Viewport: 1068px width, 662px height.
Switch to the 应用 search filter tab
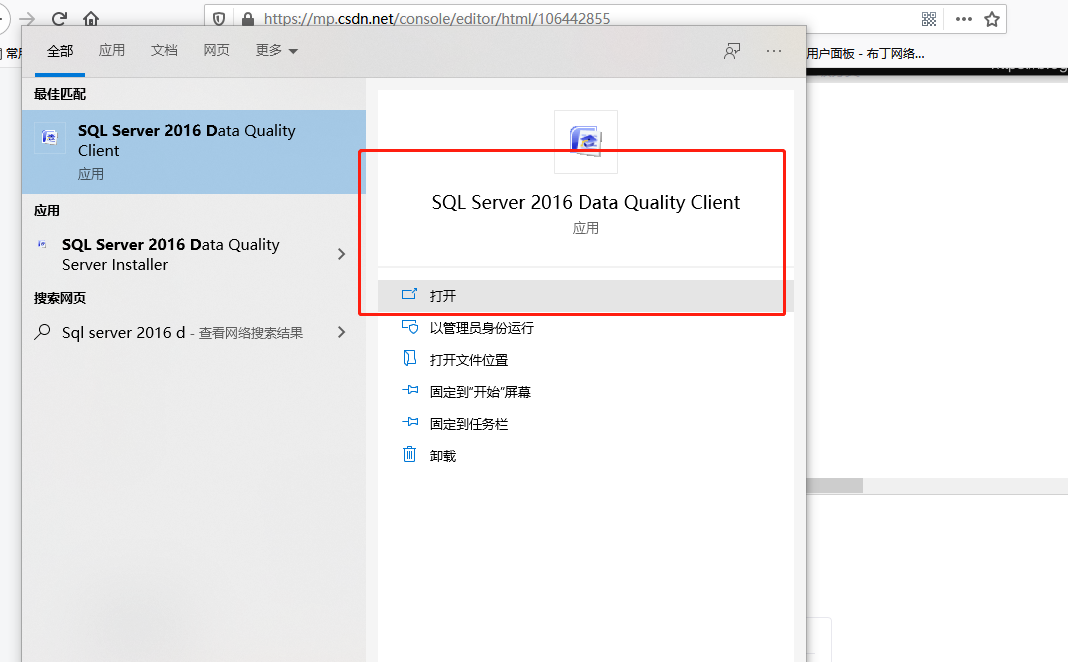click(112, 49)
